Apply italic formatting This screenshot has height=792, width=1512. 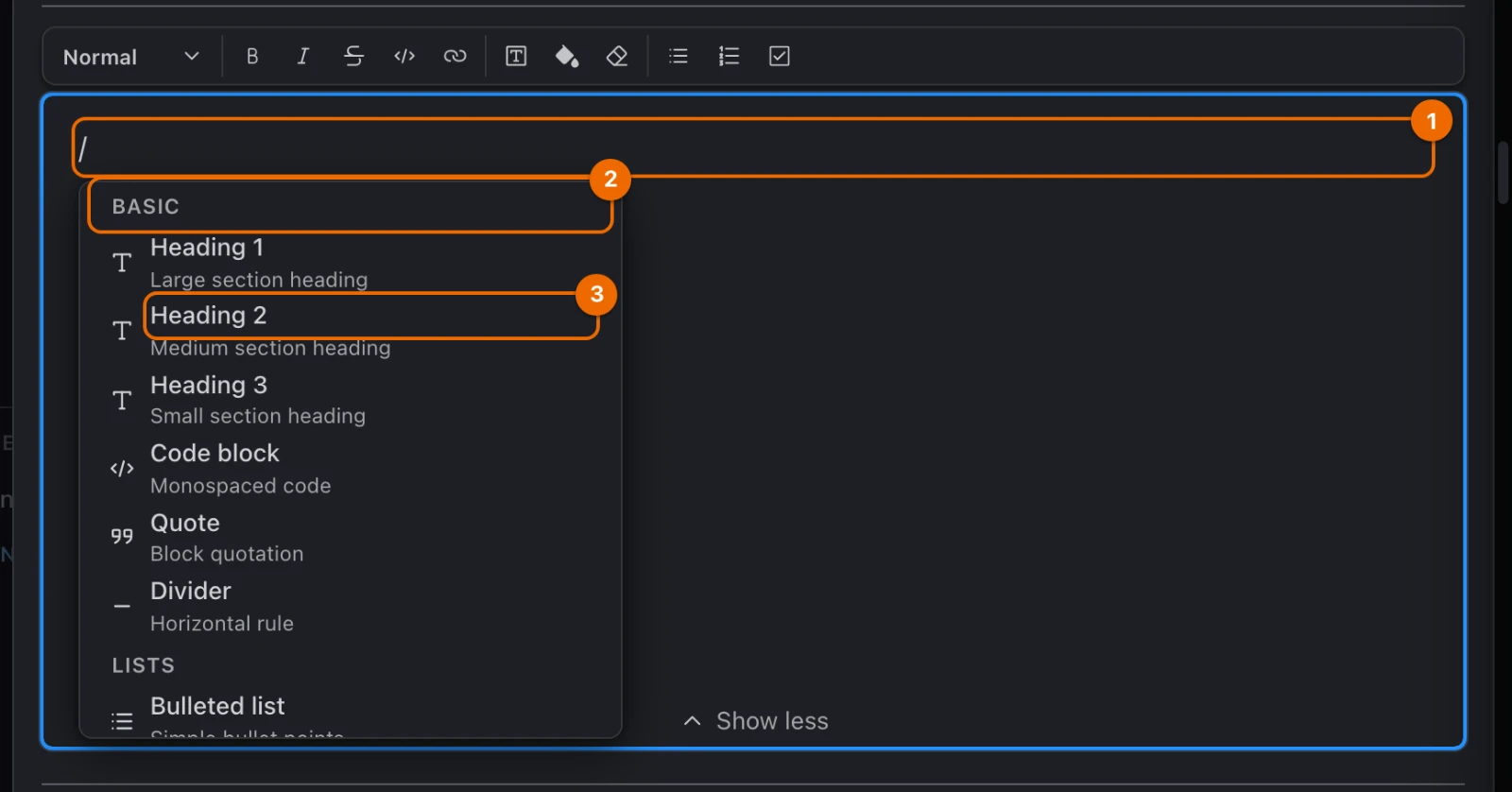(303, 57)
